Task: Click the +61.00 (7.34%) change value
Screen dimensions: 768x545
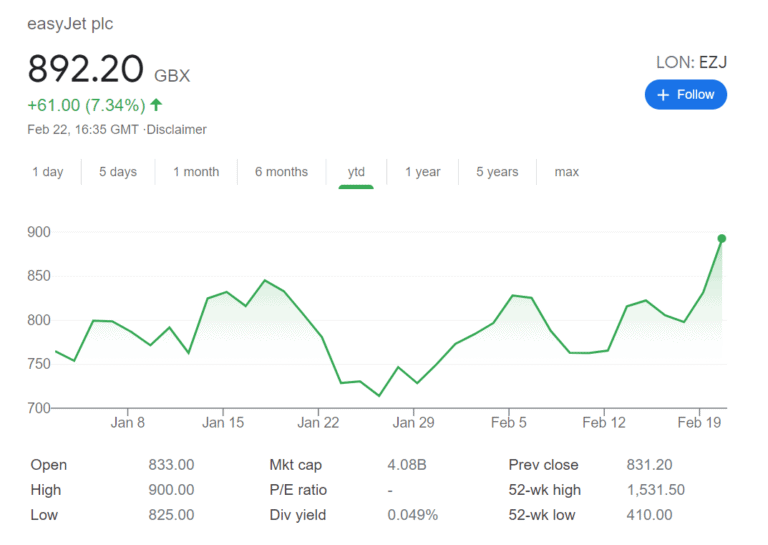Action: (x=86, y=105)
